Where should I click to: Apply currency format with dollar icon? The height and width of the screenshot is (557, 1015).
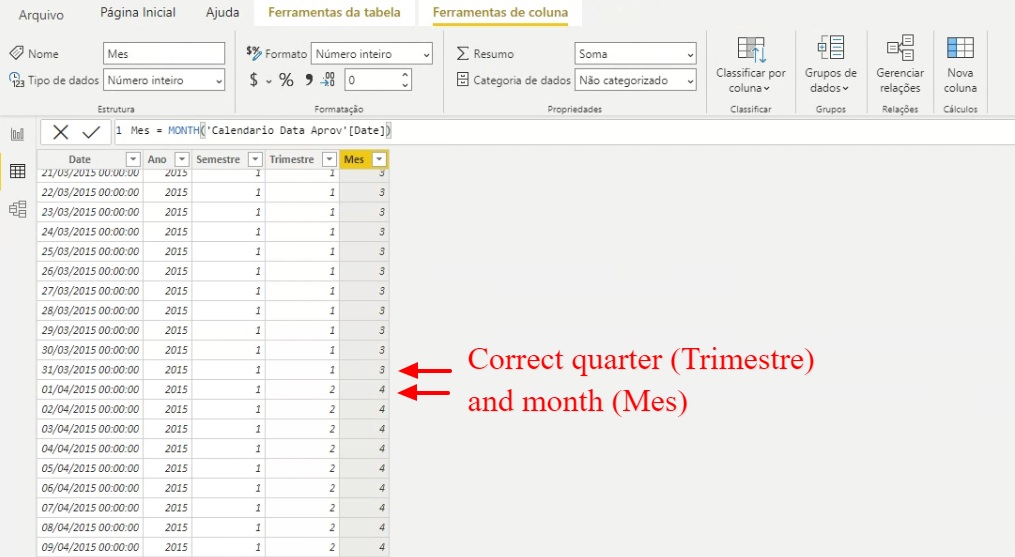[x=254, y=80]
